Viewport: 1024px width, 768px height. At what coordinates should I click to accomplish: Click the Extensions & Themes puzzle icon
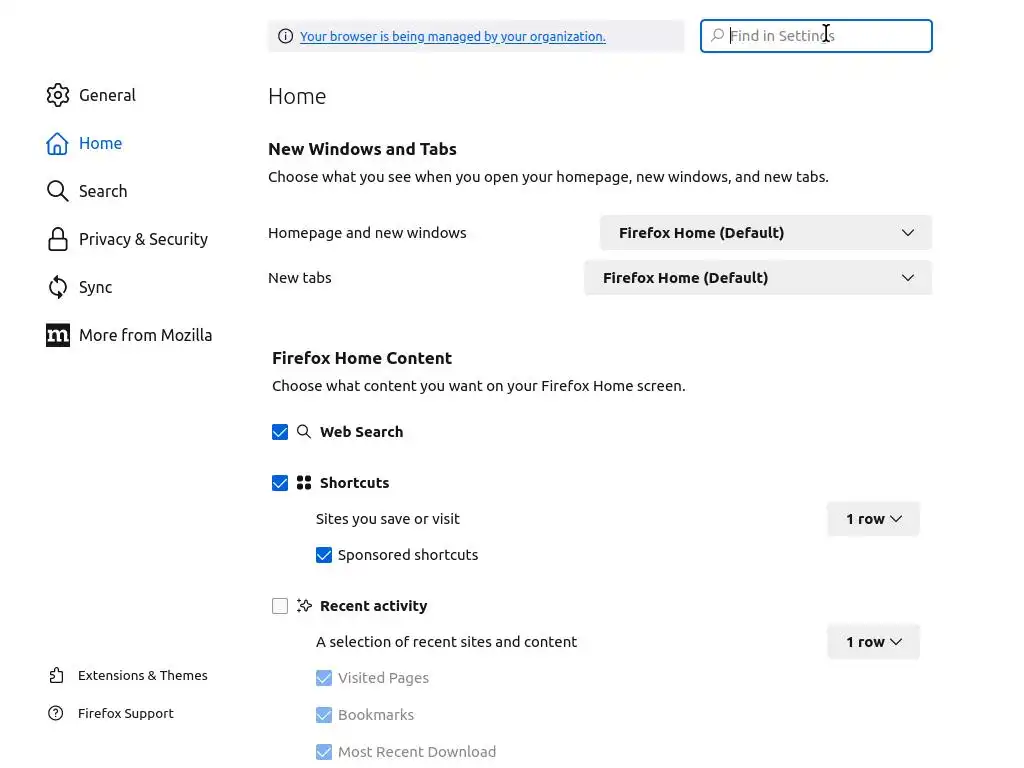coord(56,676)
